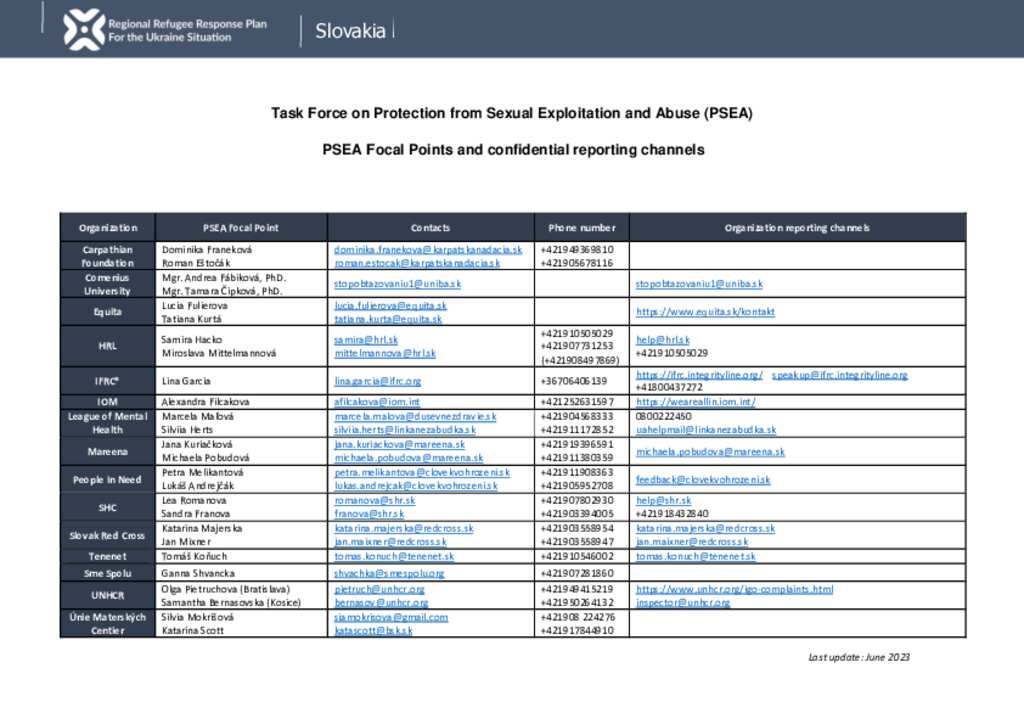The height and width of the screenshot is (724, 1024).
Task: Click lina.garcia@ifrc.org email link
Action: [377, 381]
